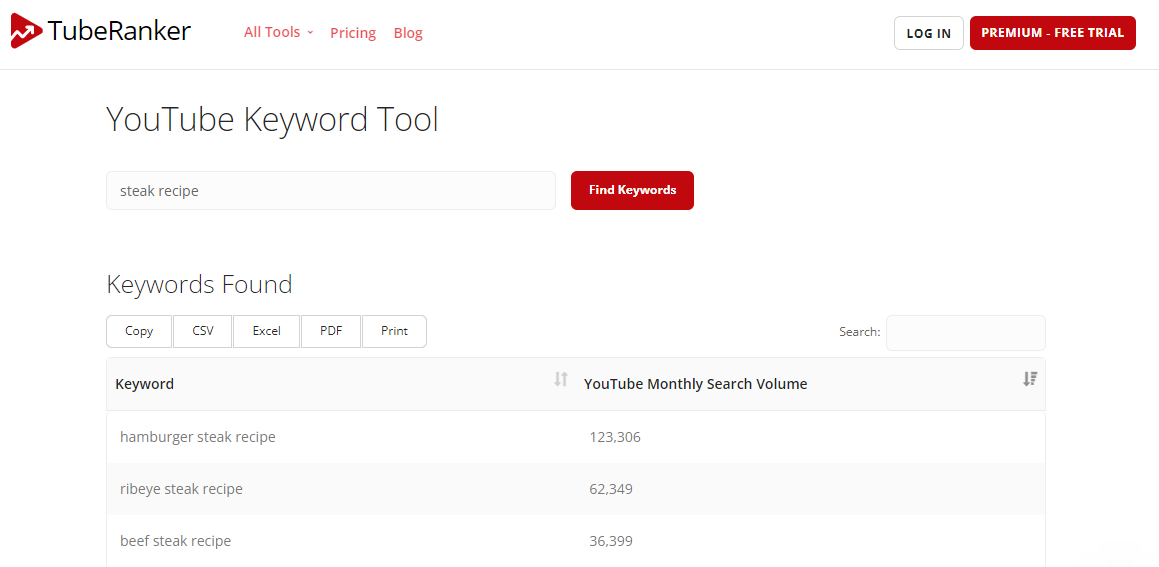Go to the Pricing page

pyautogui.click(x=353, y=33)
